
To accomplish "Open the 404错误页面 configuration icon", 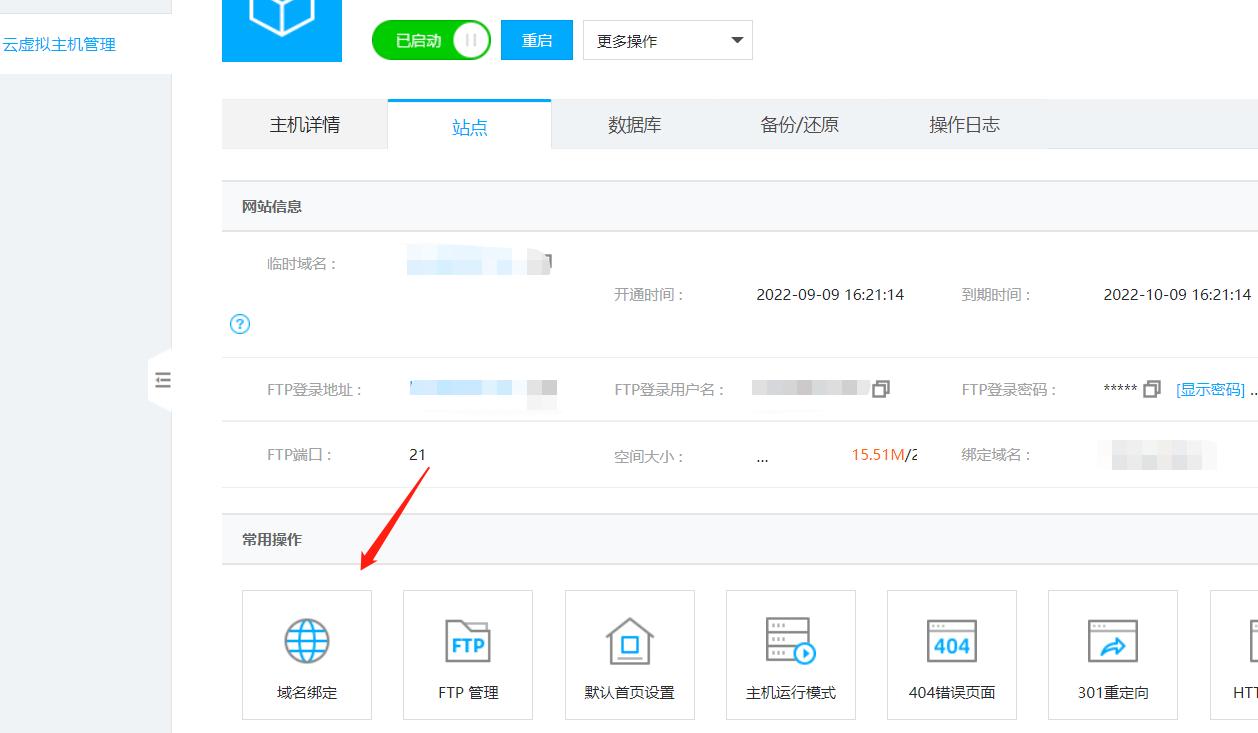I will 951,654.
